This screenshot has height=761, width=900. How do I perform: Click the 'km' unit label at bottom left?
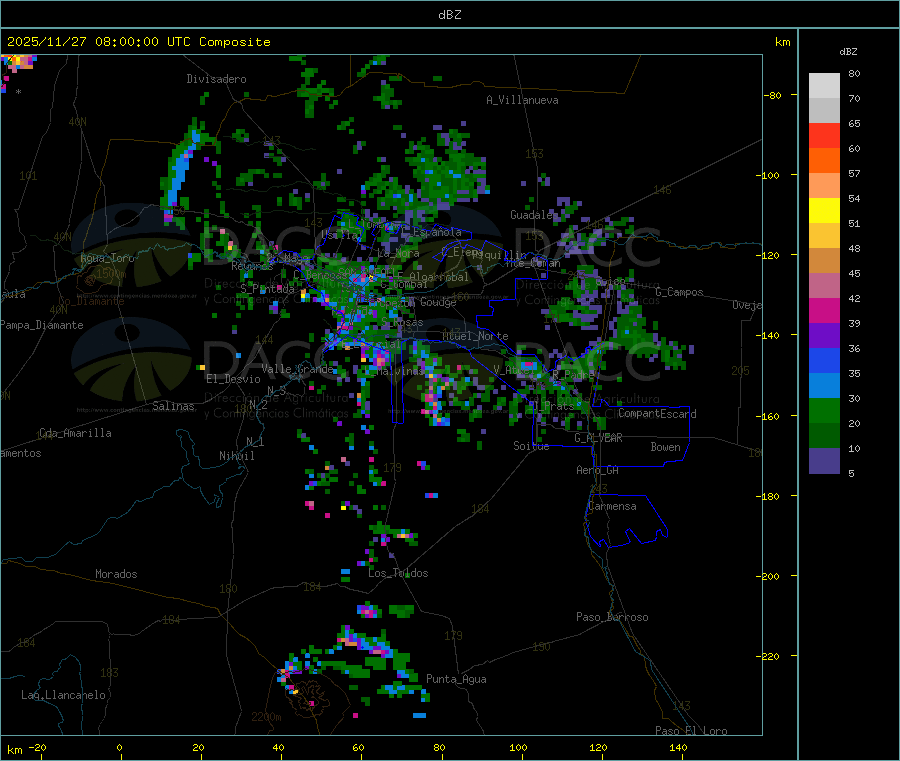(x=14, y=750)
